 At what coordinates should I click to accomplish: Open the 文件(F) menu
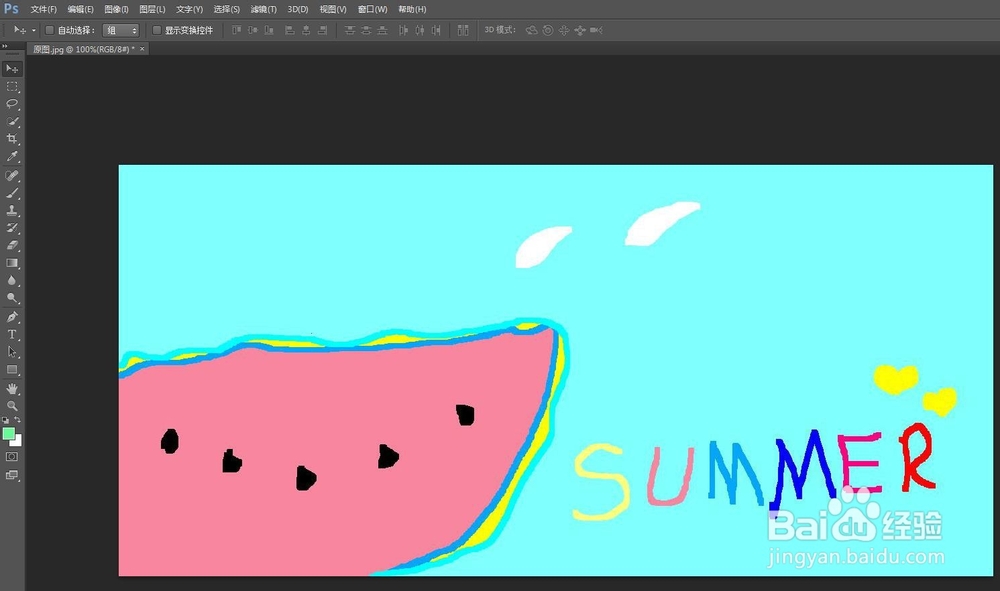click(x=43, y=10)
